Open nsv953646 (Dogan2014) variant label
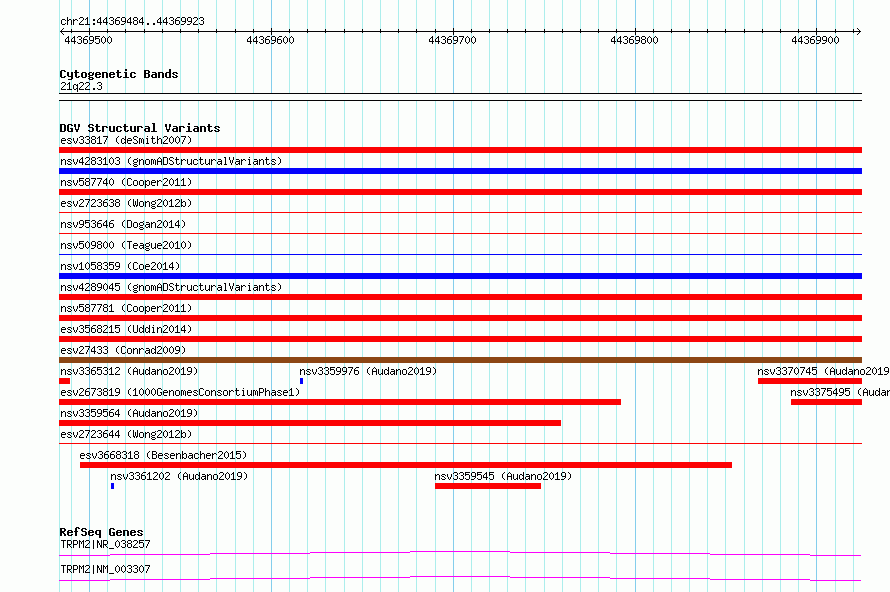 123,224
